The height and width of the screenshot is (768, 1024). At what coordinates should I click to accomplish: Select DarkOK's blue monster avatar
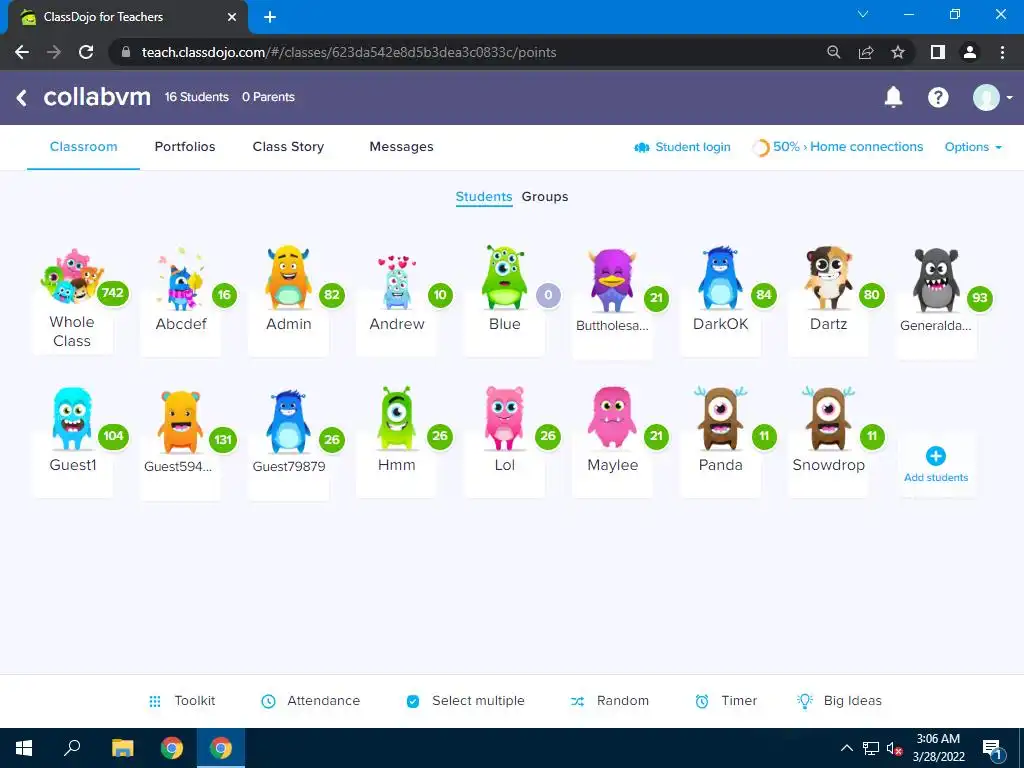pyautogui.click(x=720, y=277)
